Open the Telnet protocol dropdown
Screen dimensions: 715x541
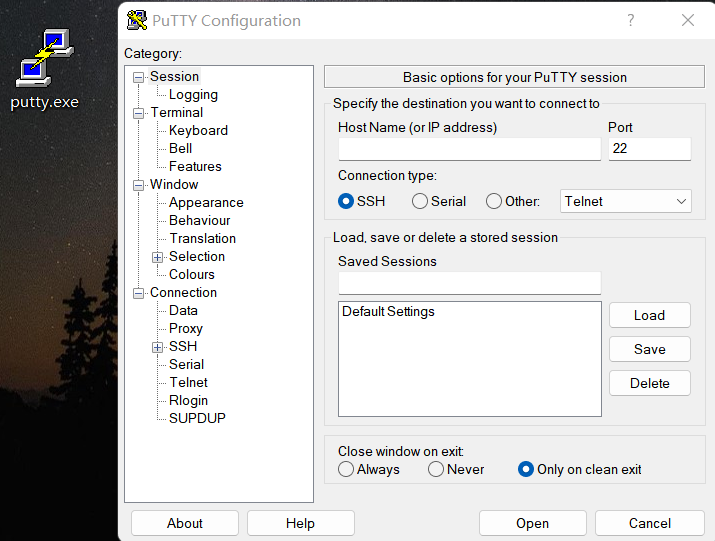[x=626, y=201]
